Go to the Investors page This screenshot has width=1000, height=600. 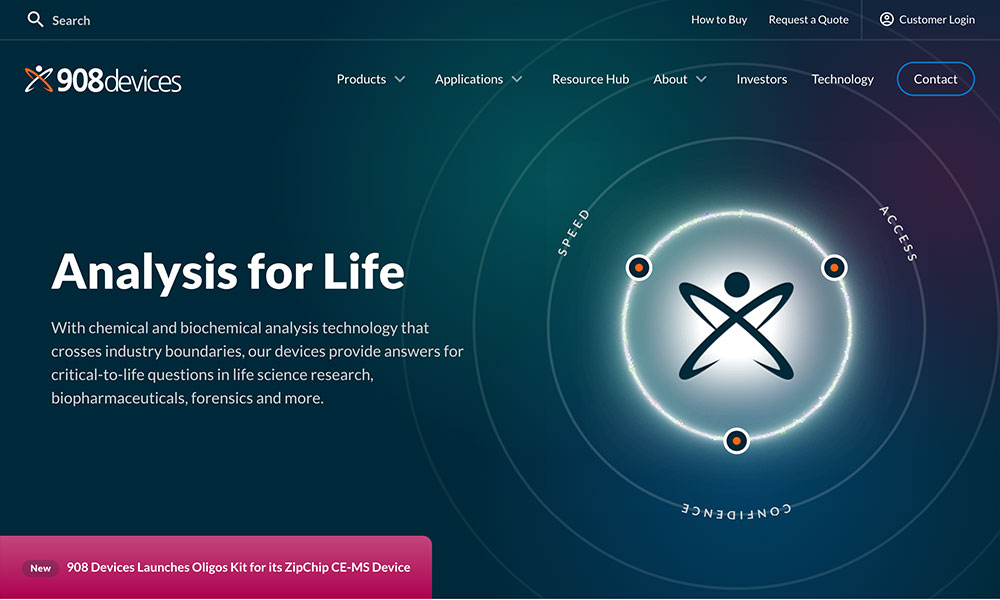(761, 79)
